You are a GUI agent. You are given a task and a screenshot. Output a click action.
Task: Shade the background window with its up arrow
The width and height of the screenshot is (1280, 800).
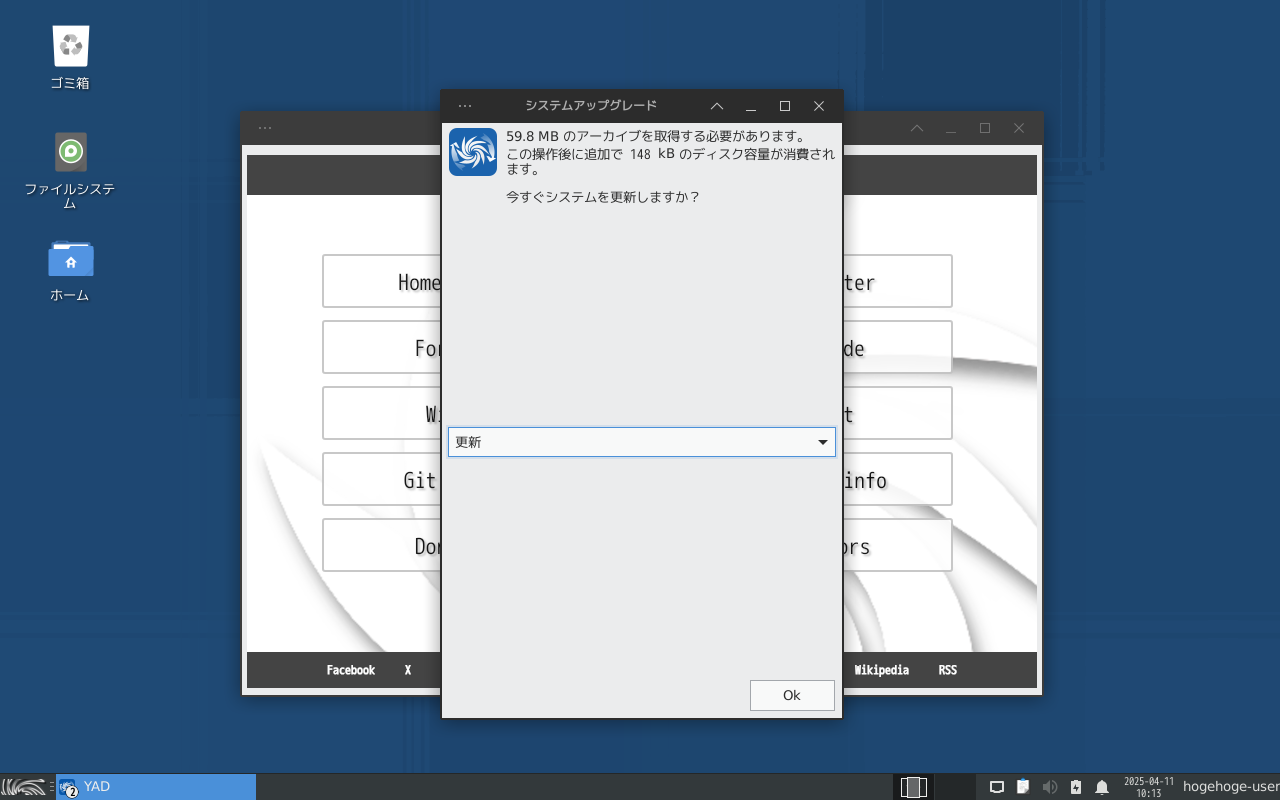click(x=917, y=128)
